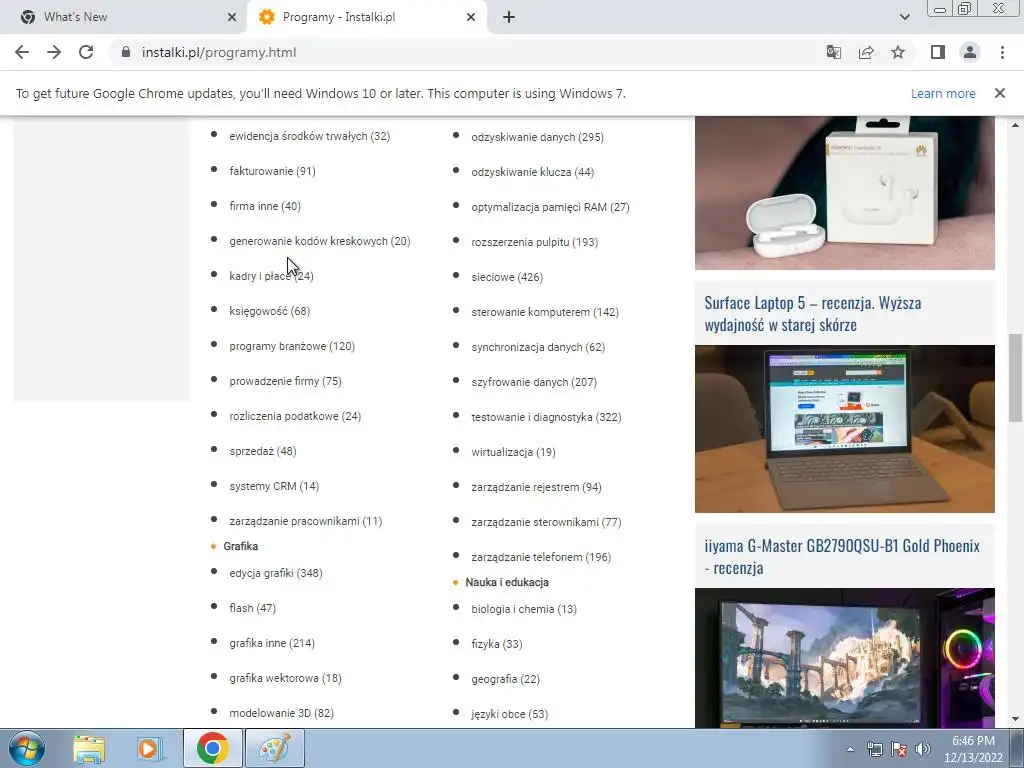Image resolution: width=1024 pixels, height=768 pixels.
Task: Open the Surface Laptop 5 photo thumbnail
Action: point(844,429)
